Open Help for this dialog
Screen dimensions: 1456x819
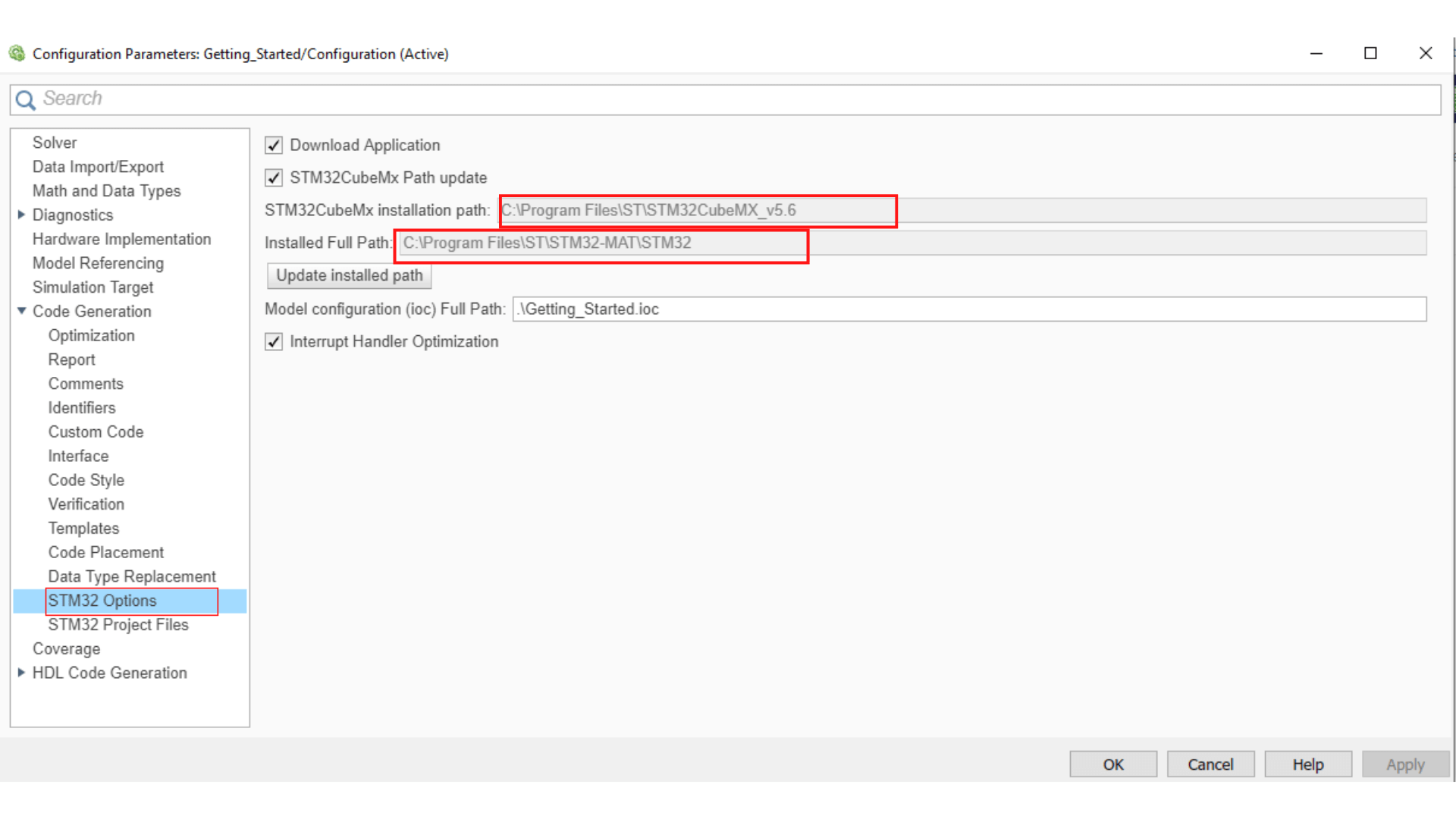pyautogui.click(x=1308, y=764)
